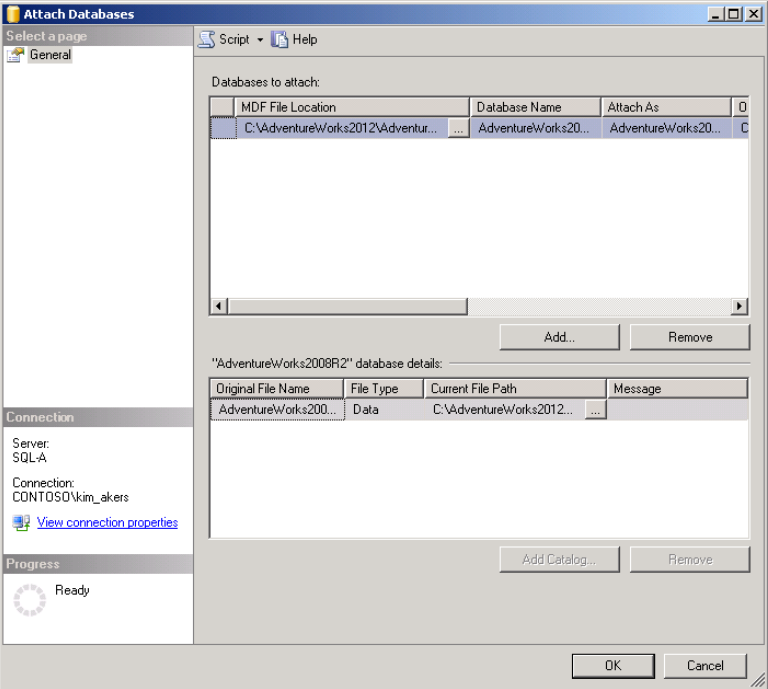
Task: Click horizontal scrollbar left arrow
Action: point(218,306)
